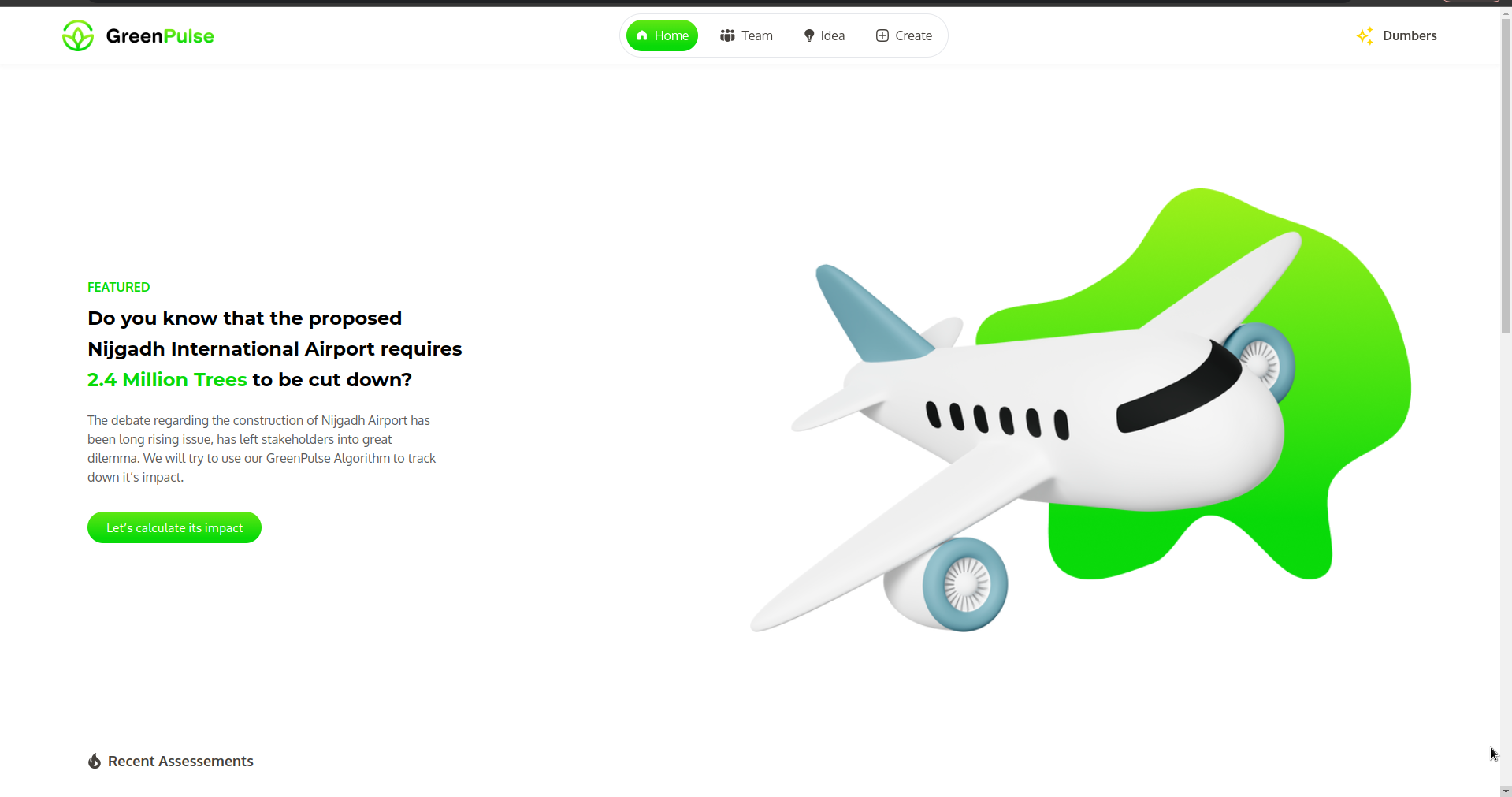Open the Team menu item

746,35
